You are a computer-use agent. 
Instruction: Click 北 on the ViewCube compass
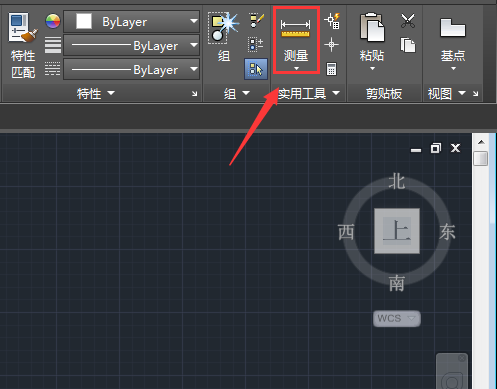pos(397,181)
